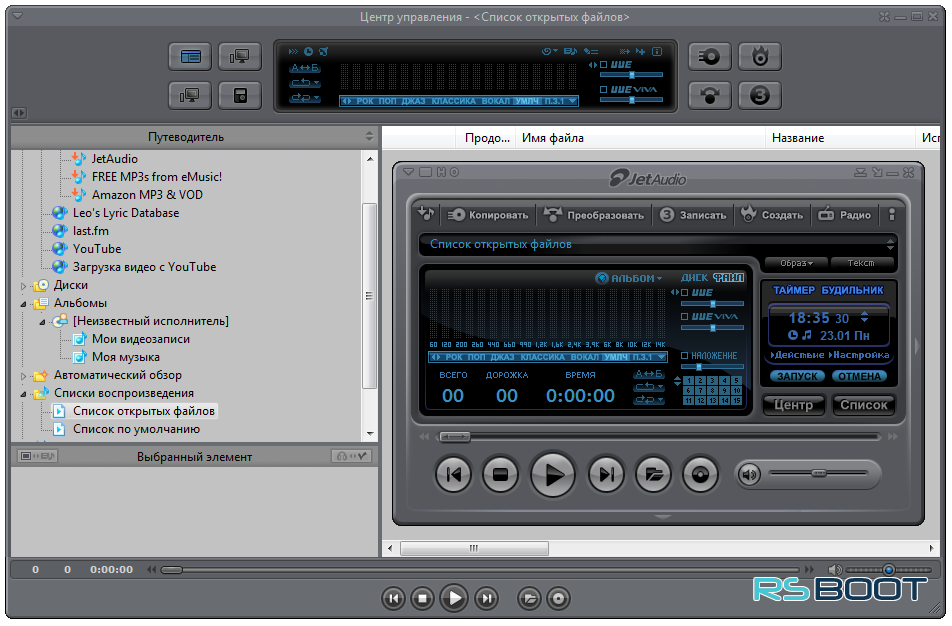Image resolution: width=952 pixels, height=626 pixels.
Task: Click the clock icon in control center display
Action: click(308, 52)
